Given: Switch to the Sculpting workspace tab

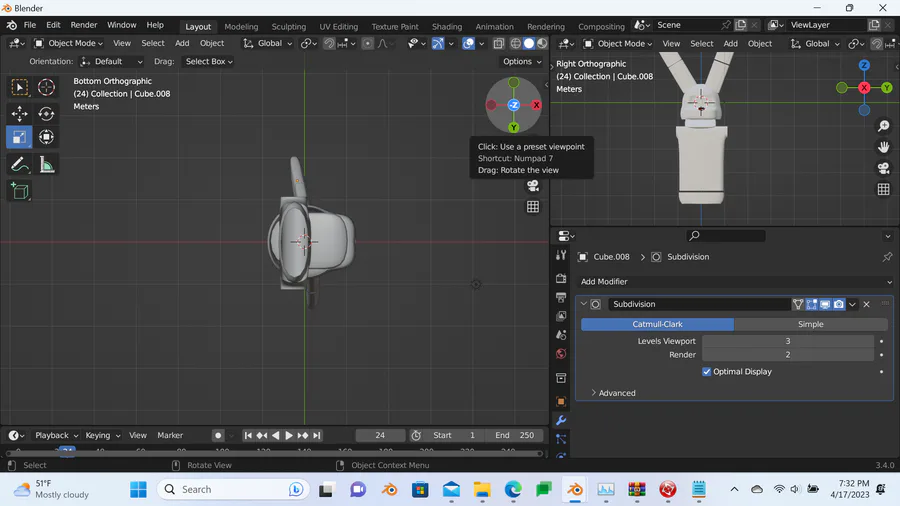Looking at the screenshot, I should pos(288,27).
